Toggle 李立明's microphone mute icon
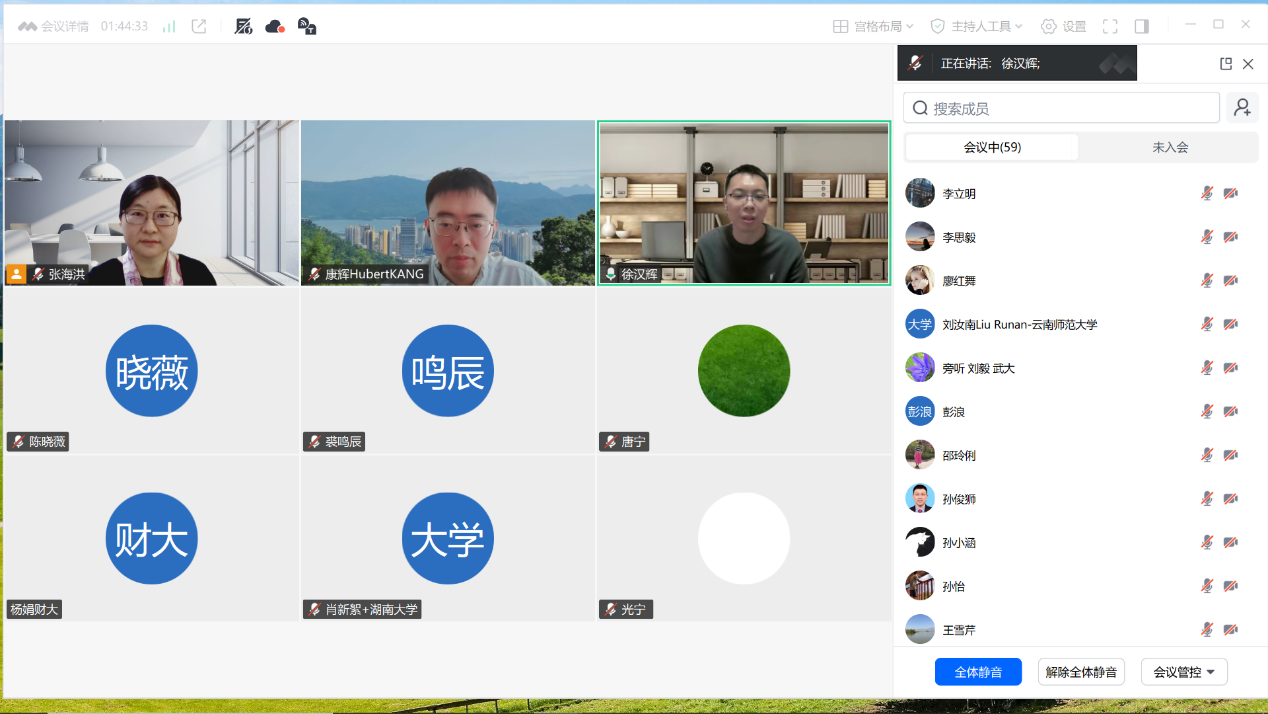This screenshot has width=1268, height=714. coord(1207,193)
